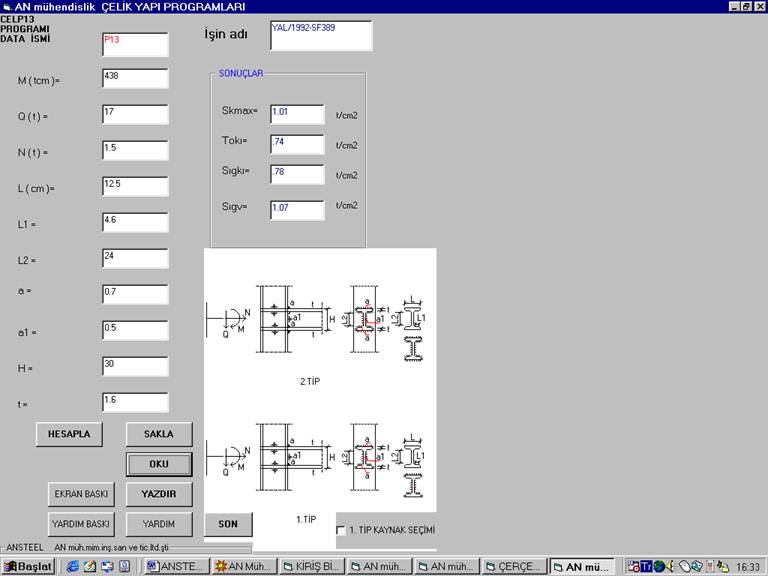Click the L (cm) input field
This screenshot has height=576, width=768.
click(x=135, y=186)
